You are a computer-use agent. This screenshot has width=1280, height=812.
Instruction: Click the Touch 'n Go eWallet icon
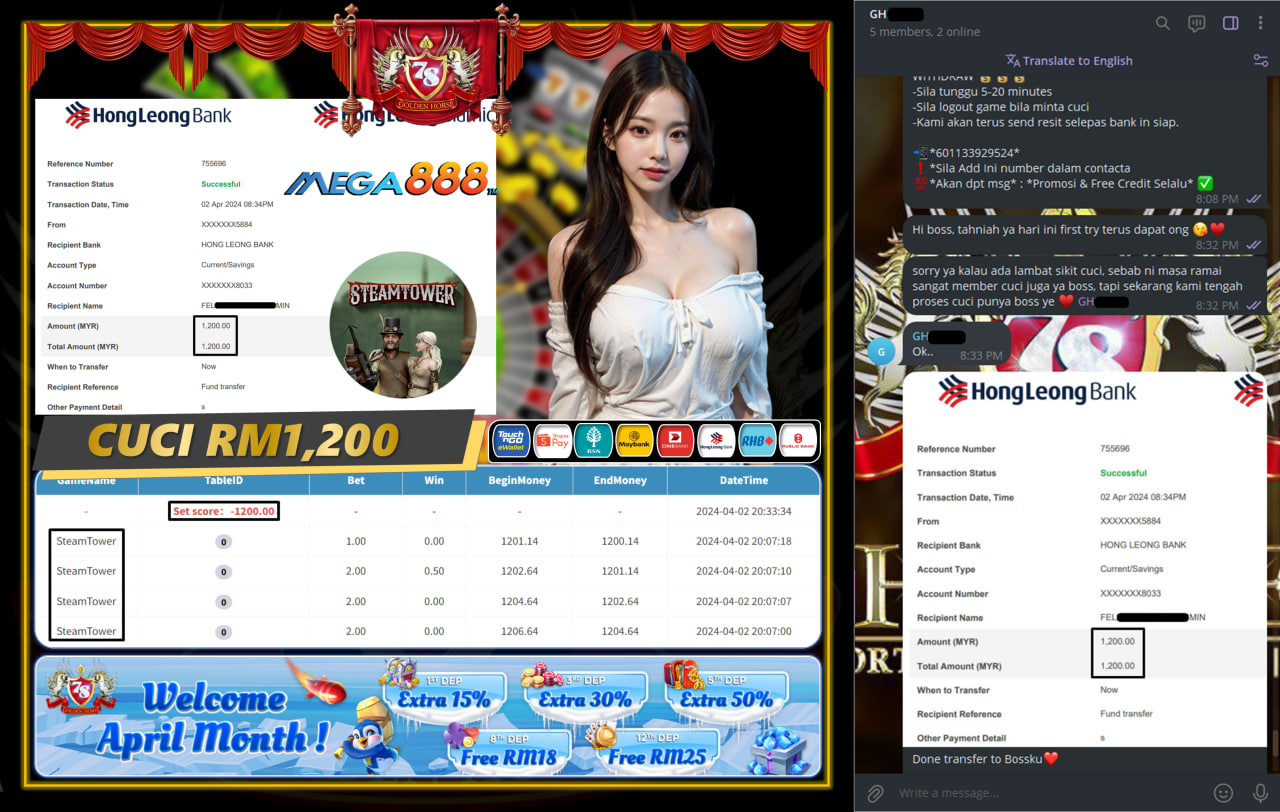pyautogui.click(x=511, y=441)
